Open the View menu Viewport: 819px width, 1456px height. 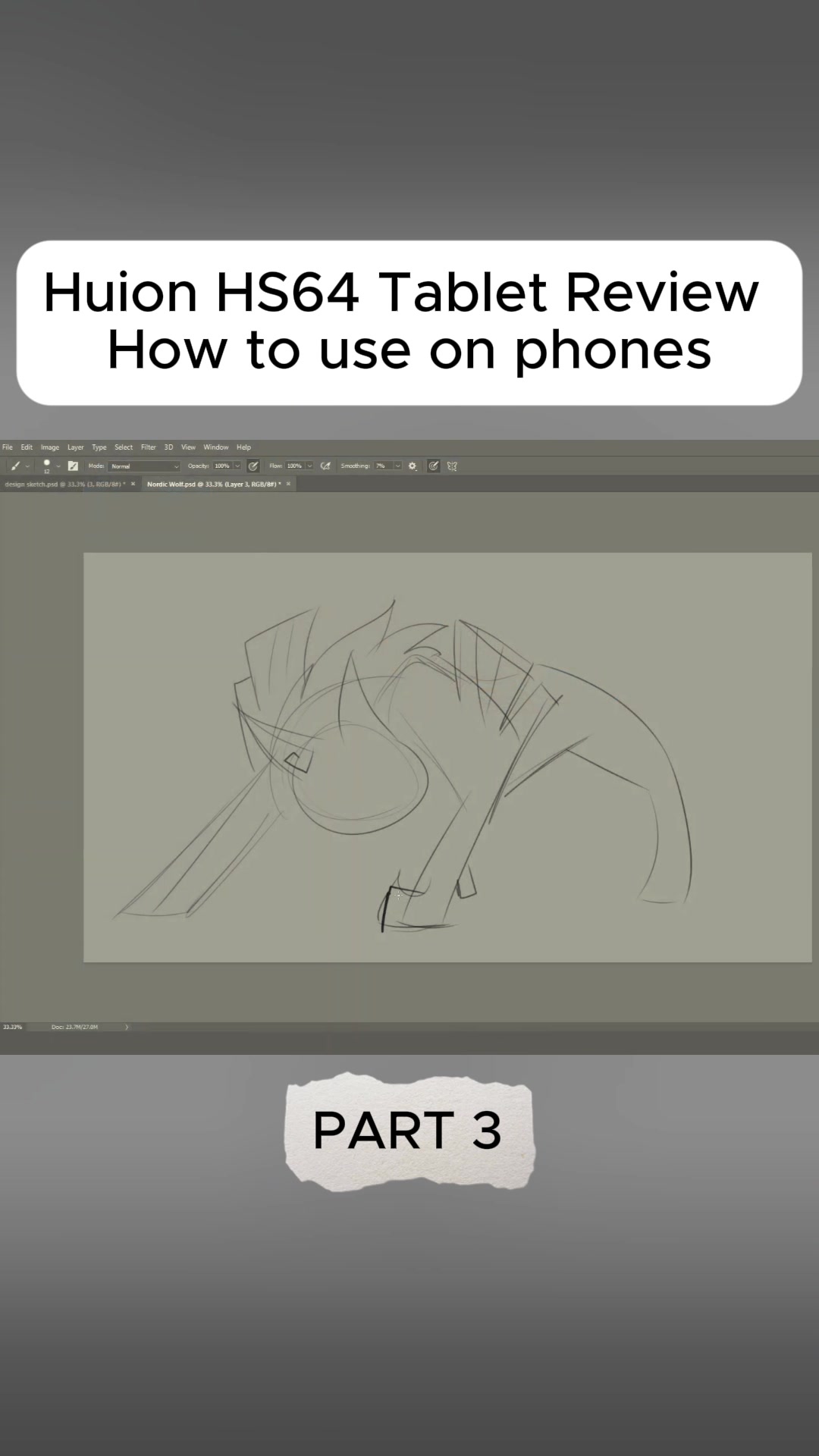coord(188,447)
